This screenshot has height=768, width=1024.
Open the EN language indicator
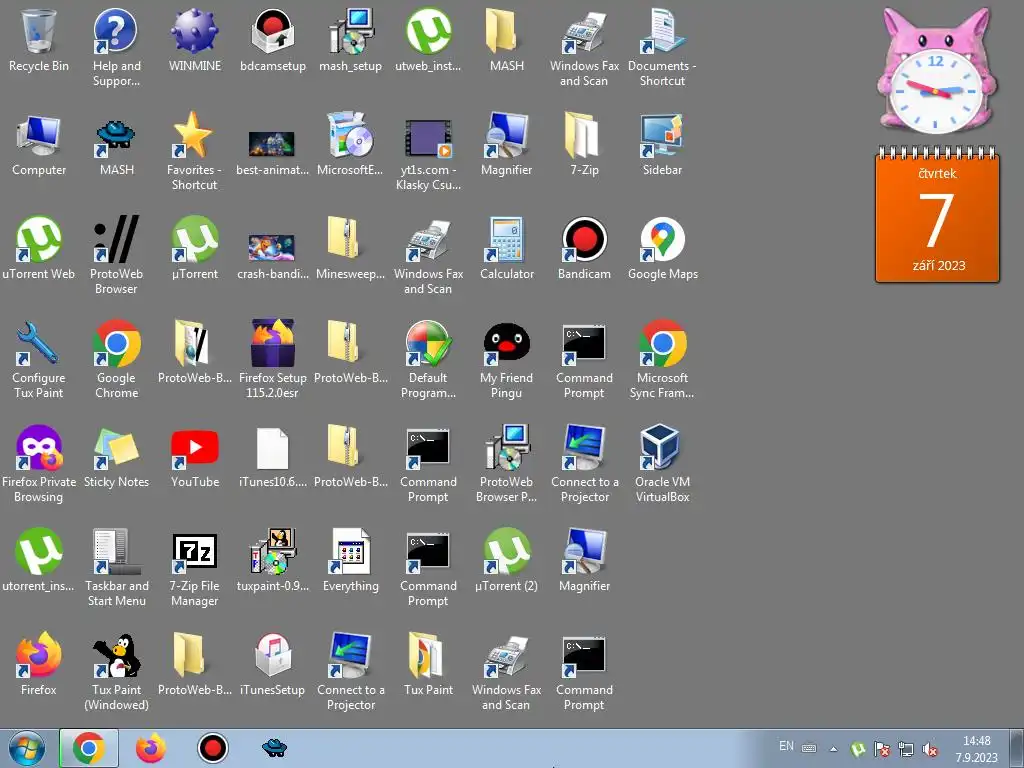(x=786, y=746)
